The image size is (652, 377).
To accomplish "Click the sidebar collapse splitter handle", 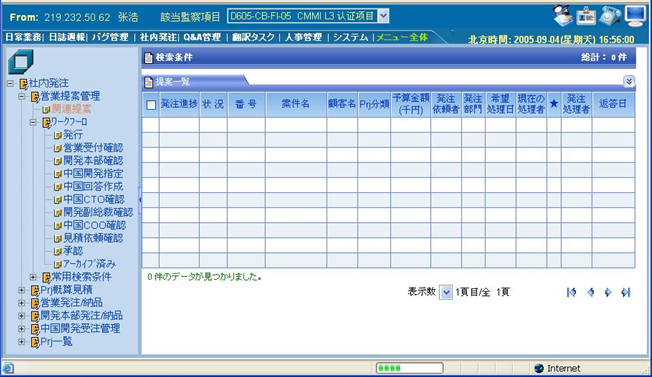I will click(x=140, y=200).
